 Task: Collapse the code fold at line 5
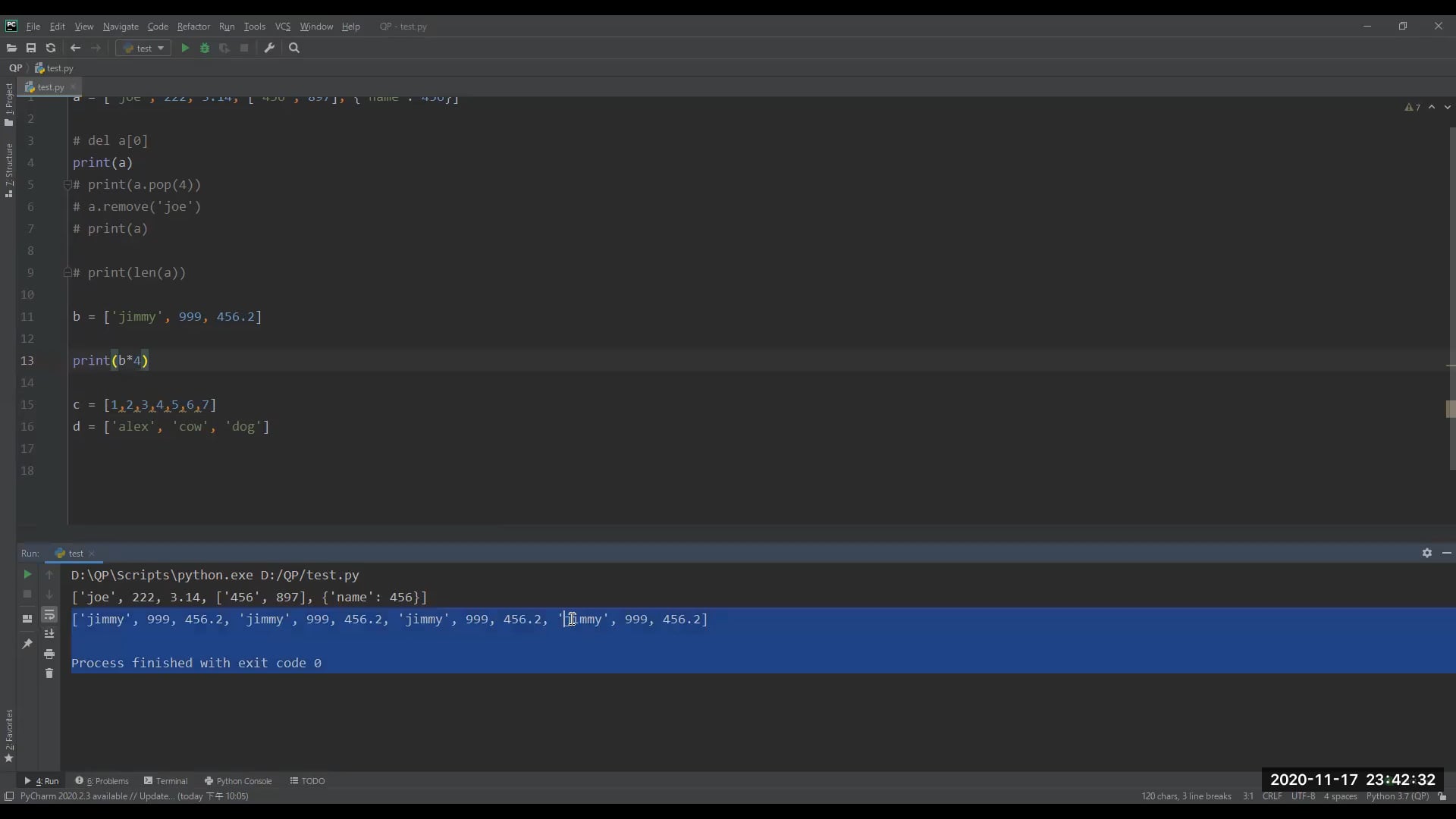pyautogui.click(x=67, y=184)
